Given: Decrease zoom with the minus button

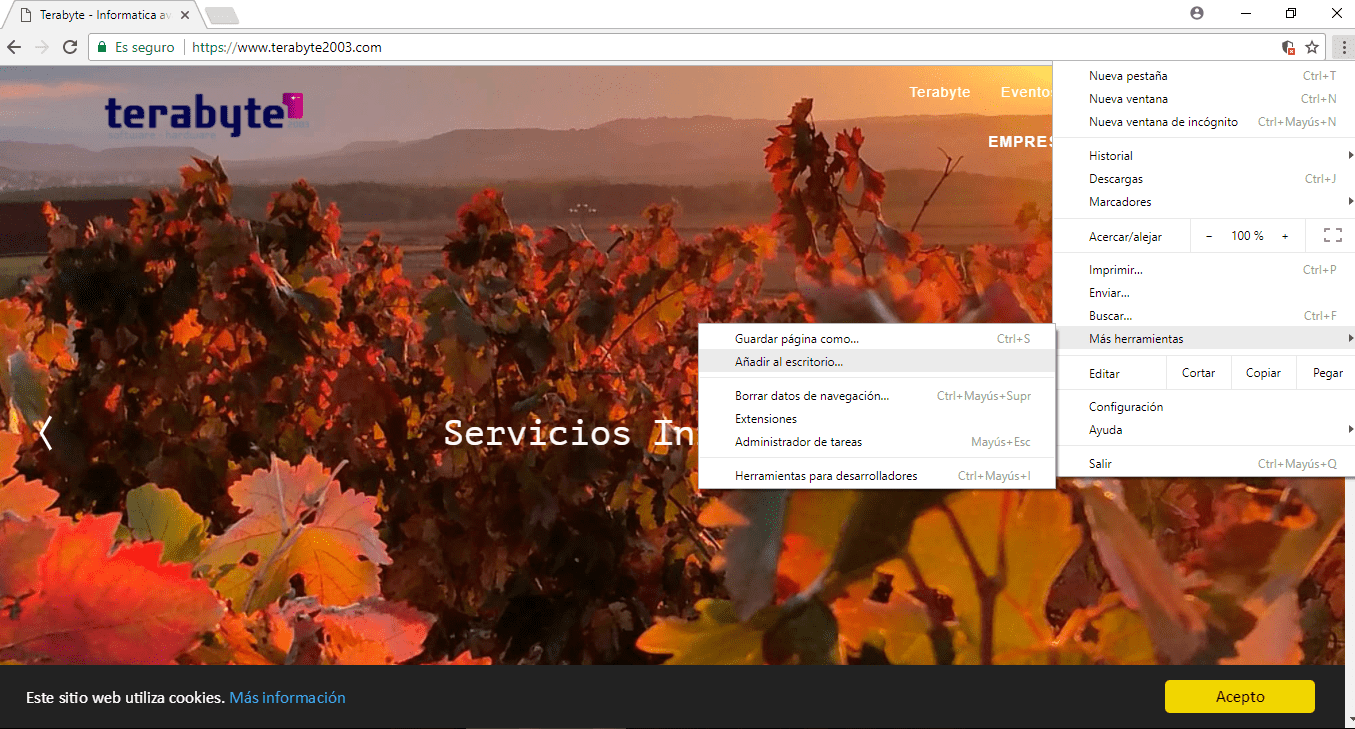Looking at the screenshot, I should (1209, 236).
